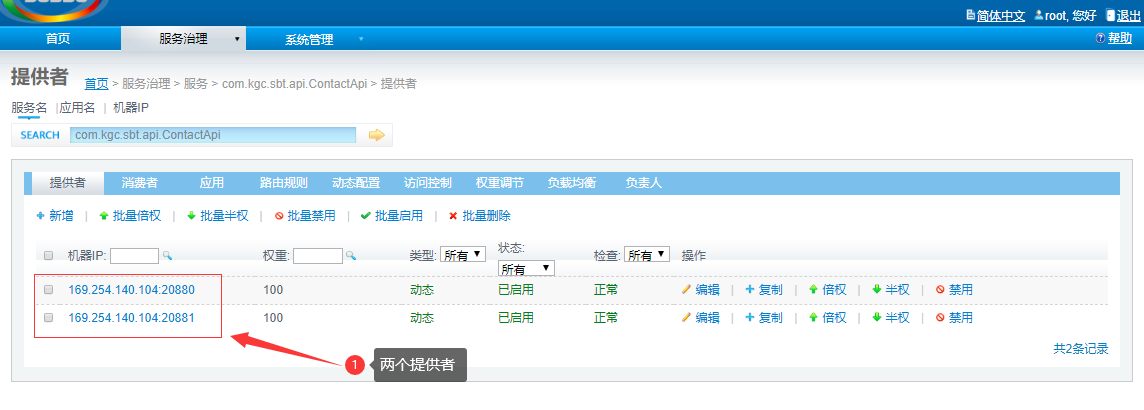Check the box for 169.254.140.104:20880

tap(49, 290)
